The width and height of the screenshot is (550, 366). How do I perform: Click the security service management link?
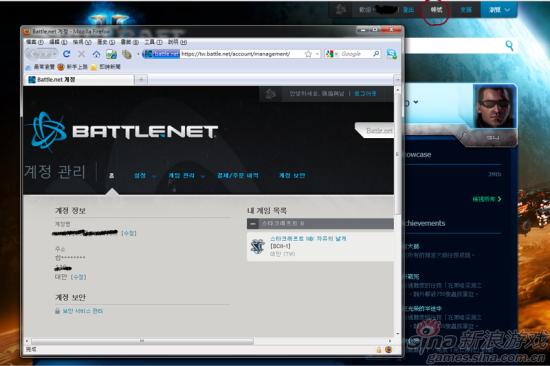[x=83, y=311]
